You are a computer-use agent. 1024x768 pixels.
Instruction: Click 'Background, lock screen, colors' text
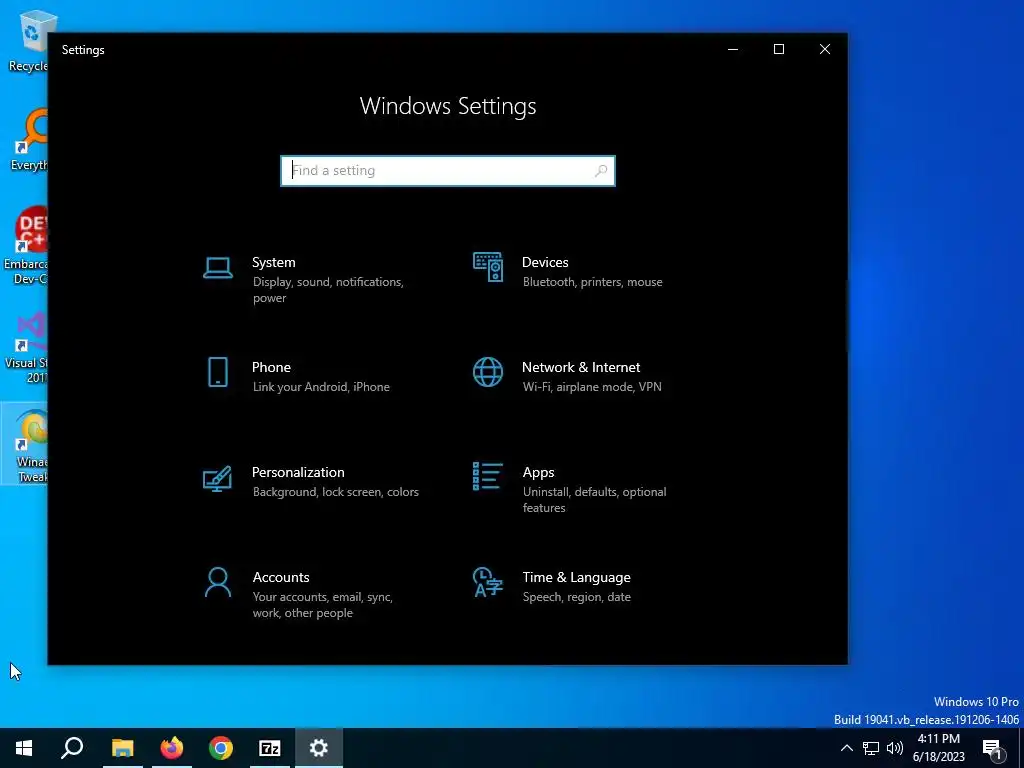(x=336, y=492)
